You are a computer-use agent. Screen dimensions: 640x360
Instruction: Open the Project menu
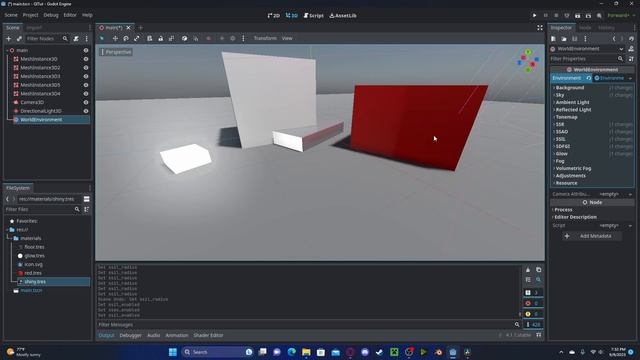pyautogui.click(x=30, y=15)
